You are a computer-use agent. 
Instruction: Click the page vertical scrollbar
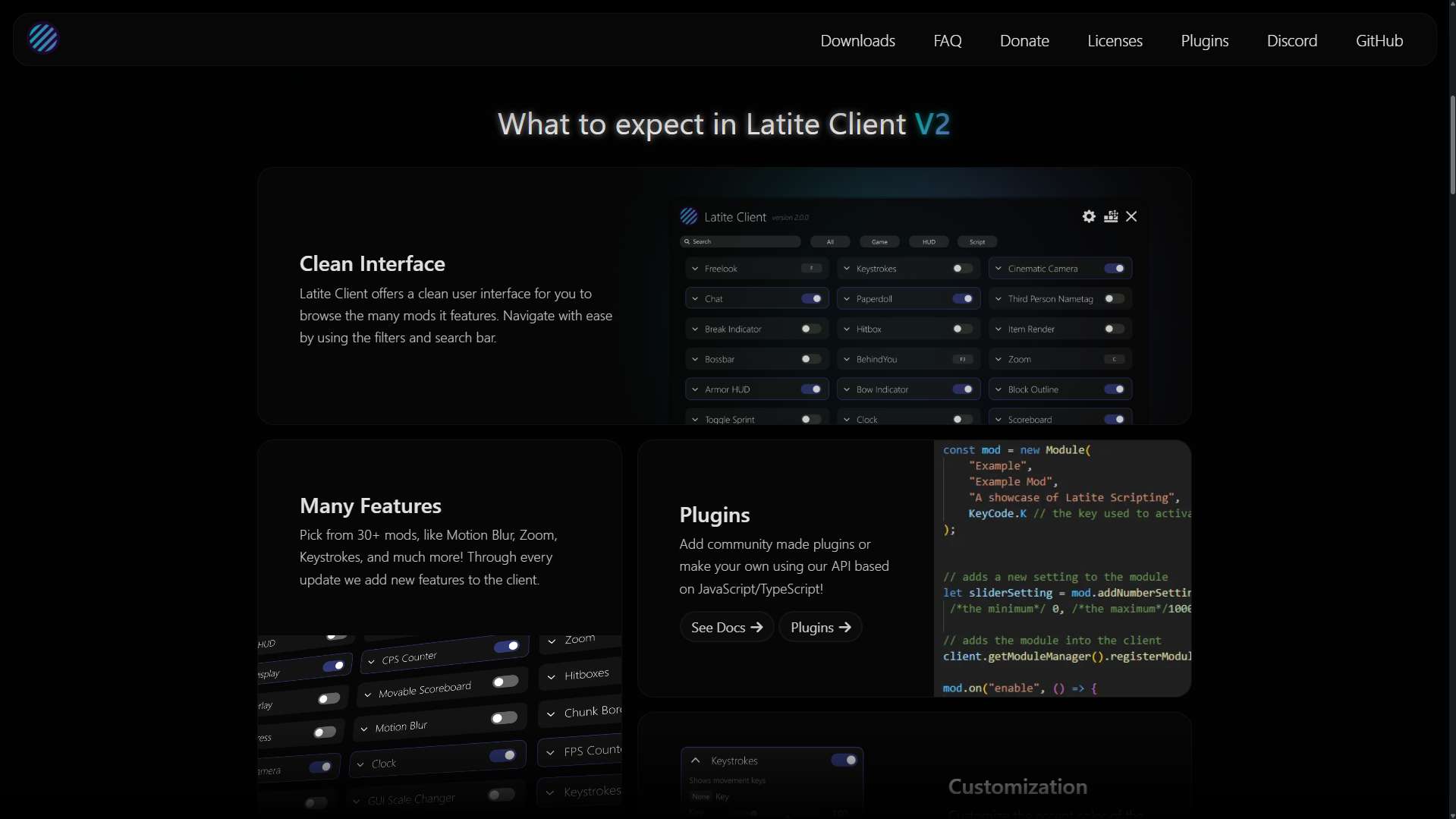coord(1452,144)
